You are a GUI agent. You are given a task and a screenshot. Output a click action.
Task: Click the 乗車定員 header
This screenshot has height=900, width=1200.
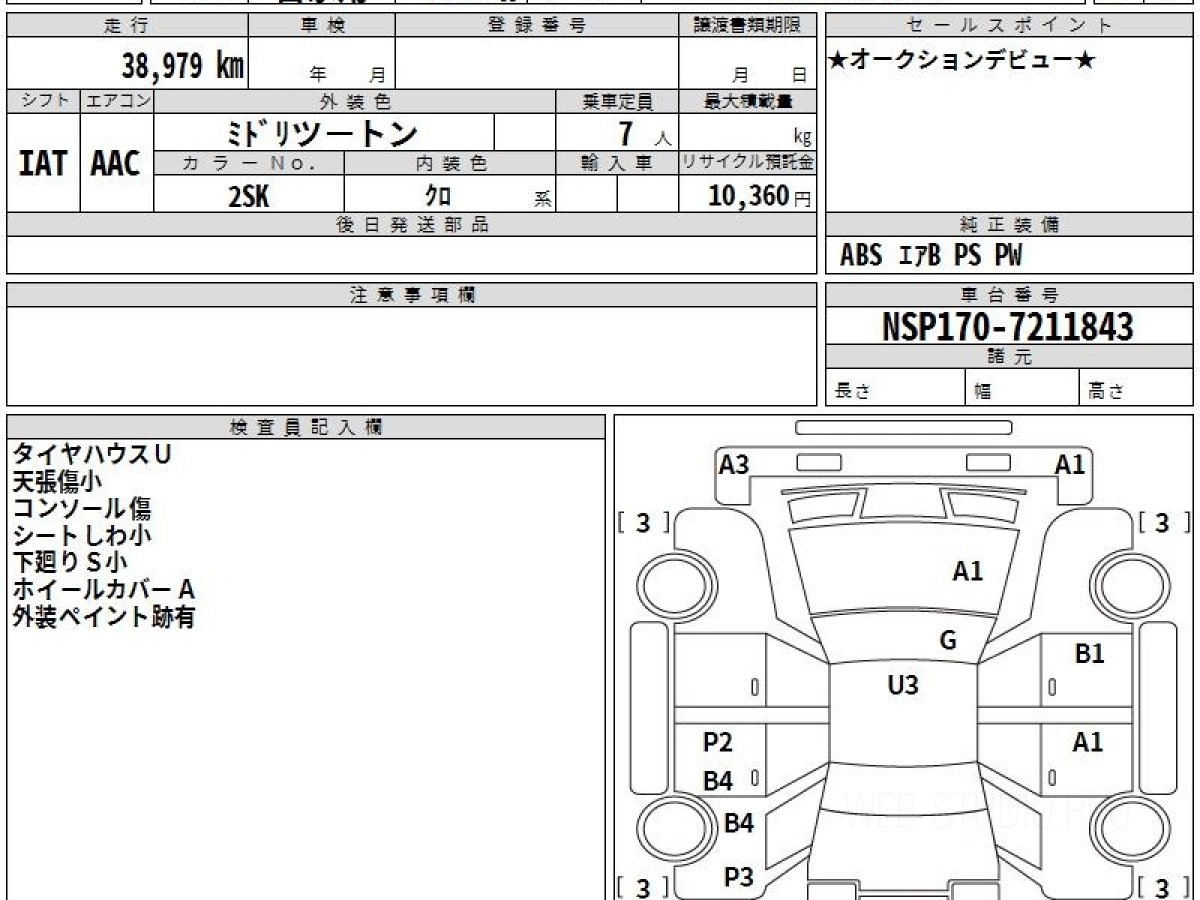click(x=618, y=101)
